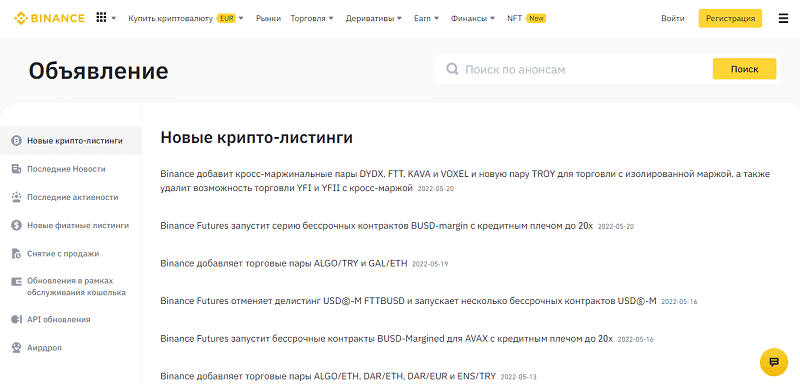Screen dimensions: 800x384
Task: Open ALGO/TRY and GAL/ETH pairs announcement
Action: [284, 264]
